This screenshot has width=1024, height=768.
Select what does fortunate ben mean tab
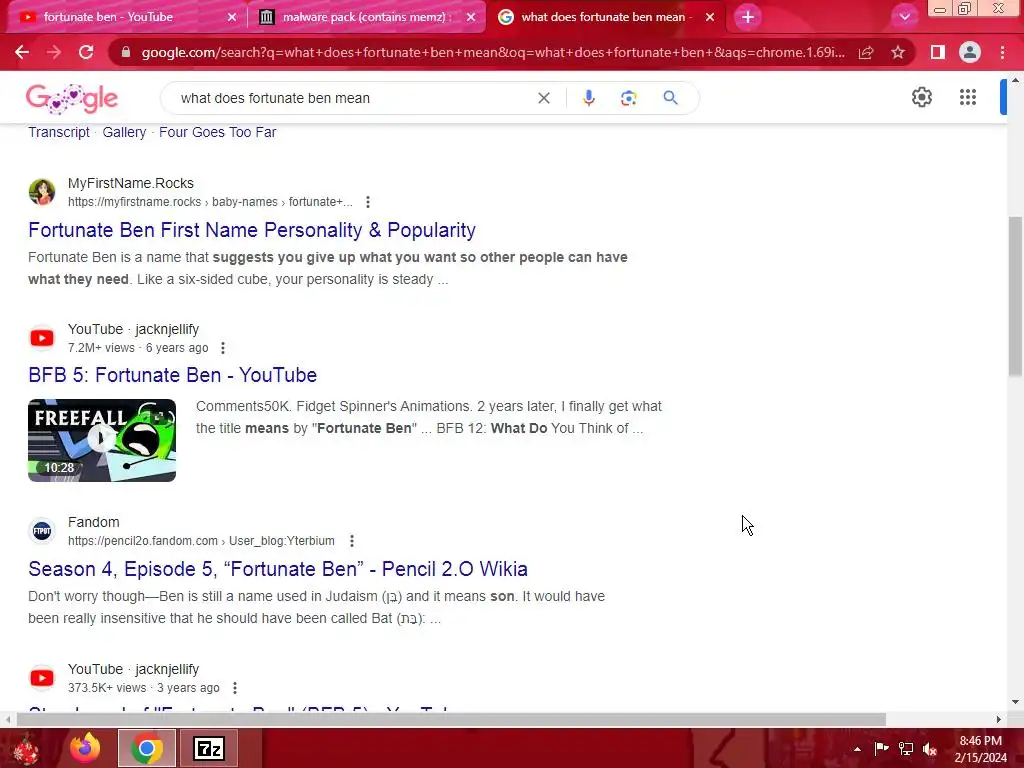(x=604, y=17)
